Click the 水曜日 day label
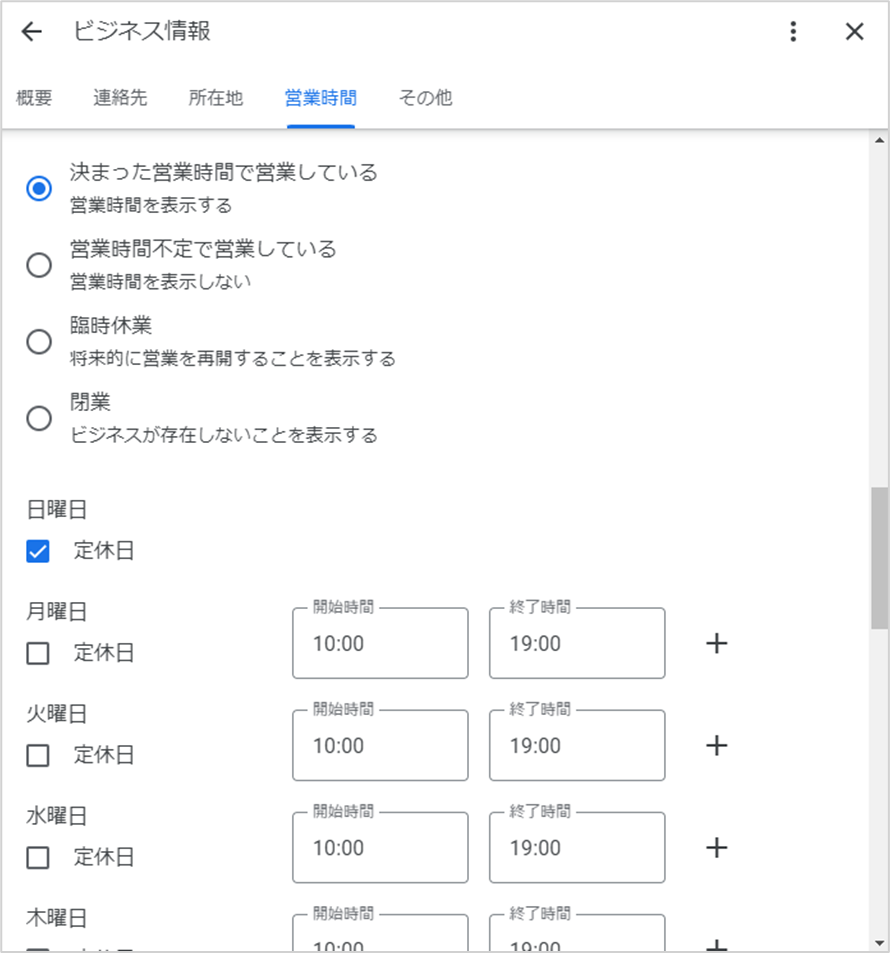Image resolution: width=890 pixels, height=953 pixels. click(57, 816)
